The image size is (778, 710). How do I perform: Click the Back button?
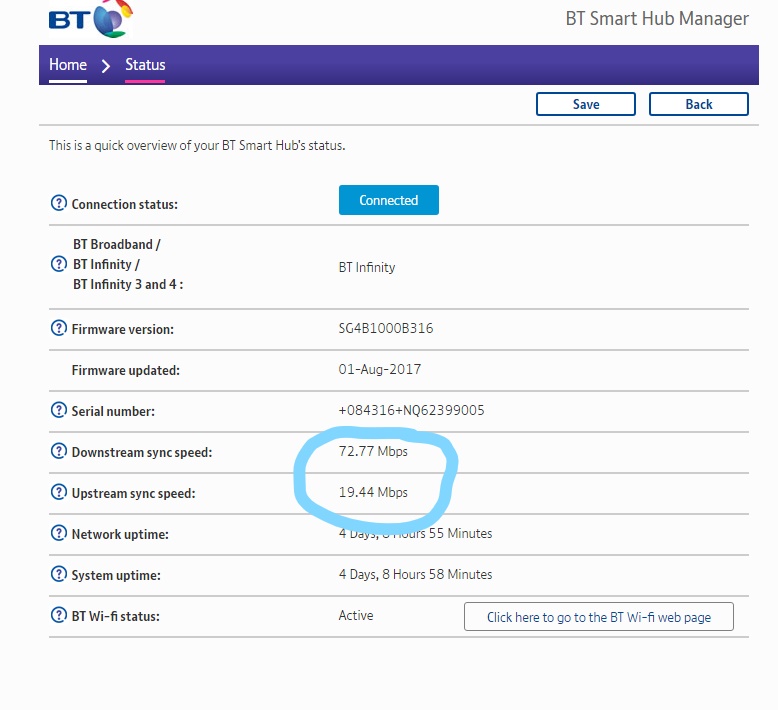pos(699,104)
